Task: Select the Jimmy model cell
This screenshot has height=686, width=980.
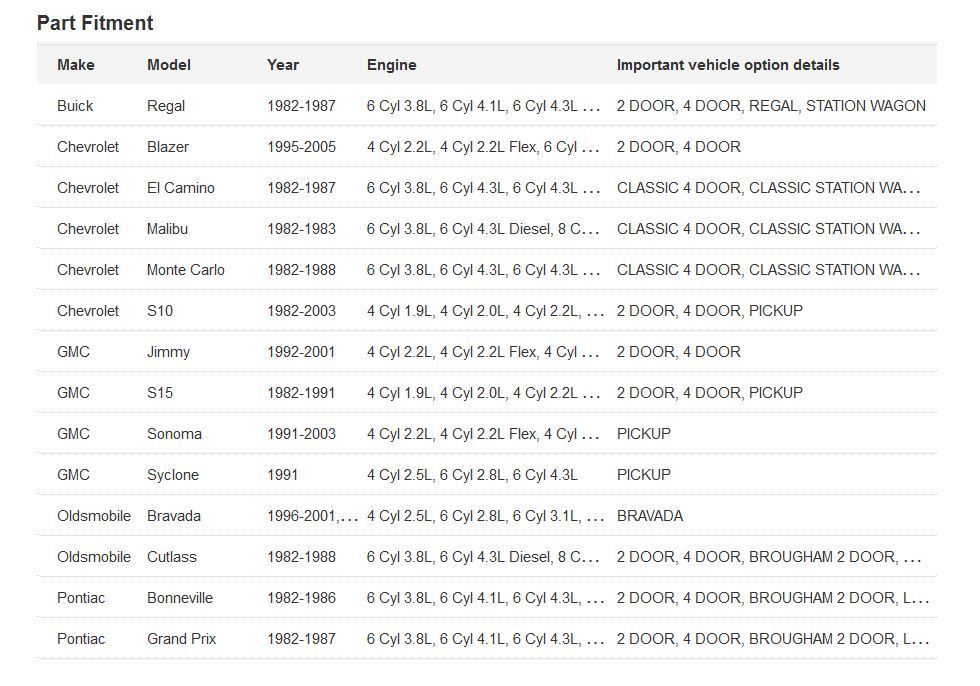Action: click(x=168, y=352)
